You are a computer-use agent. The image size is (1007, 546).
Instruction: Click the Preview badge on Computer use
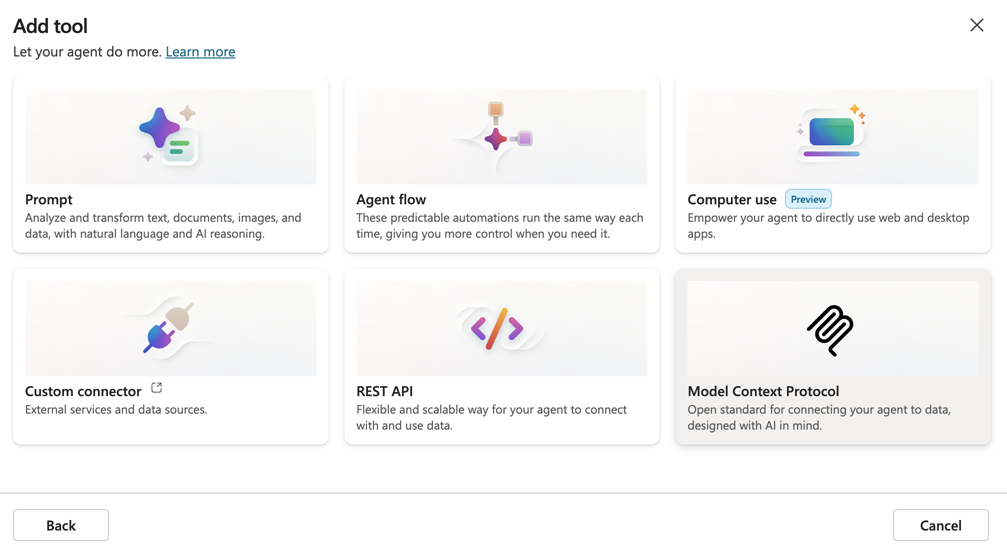coord(808,199)
